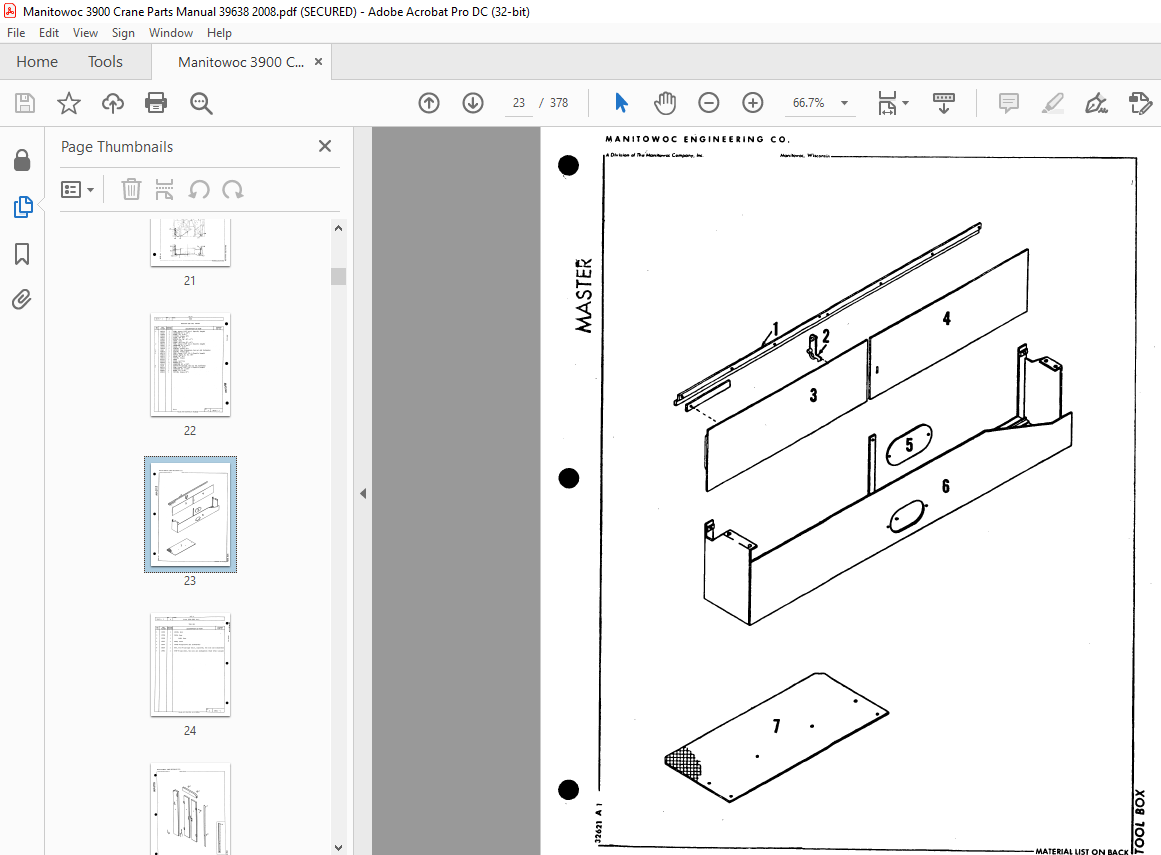Open the Find text search tool
Screen dimensions: 1161x855
click(x=201, y=103)
